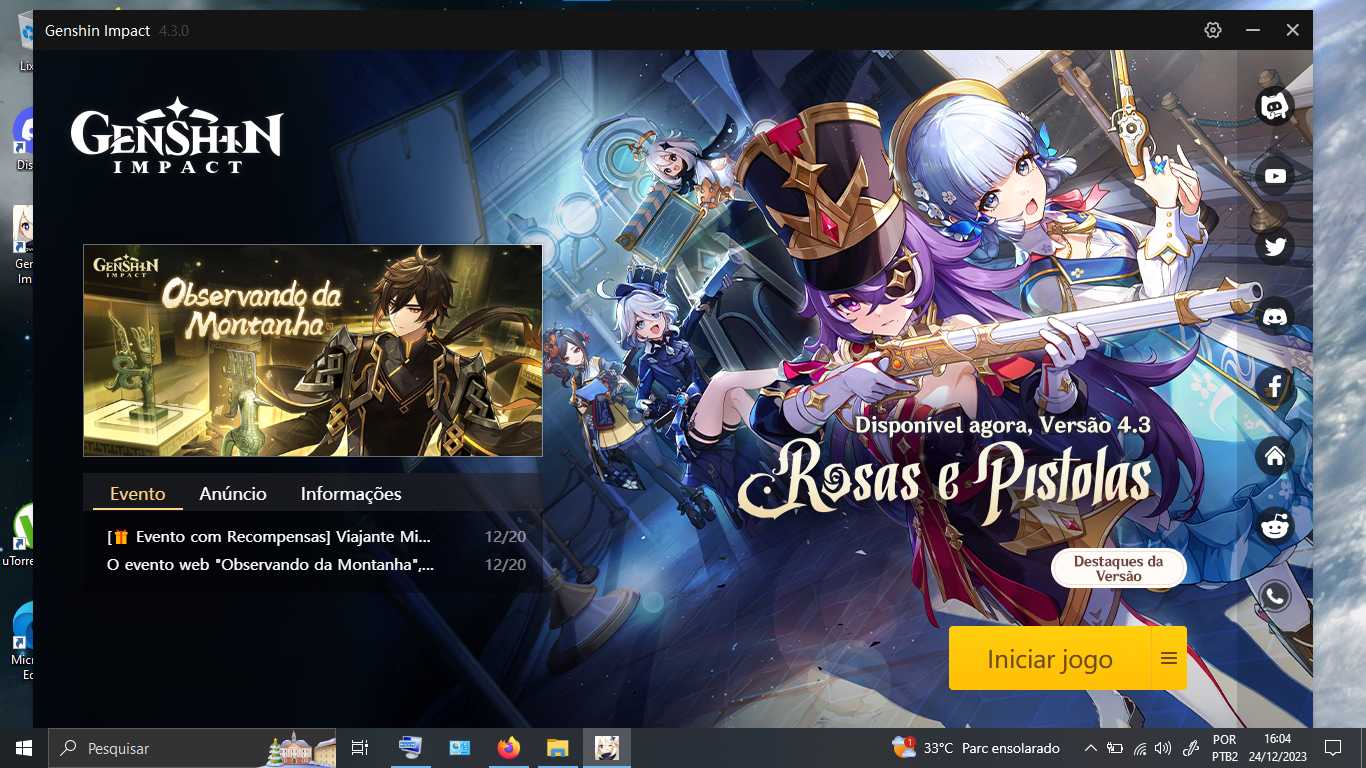Open launcher settings gear icon

click(1213, 30)
